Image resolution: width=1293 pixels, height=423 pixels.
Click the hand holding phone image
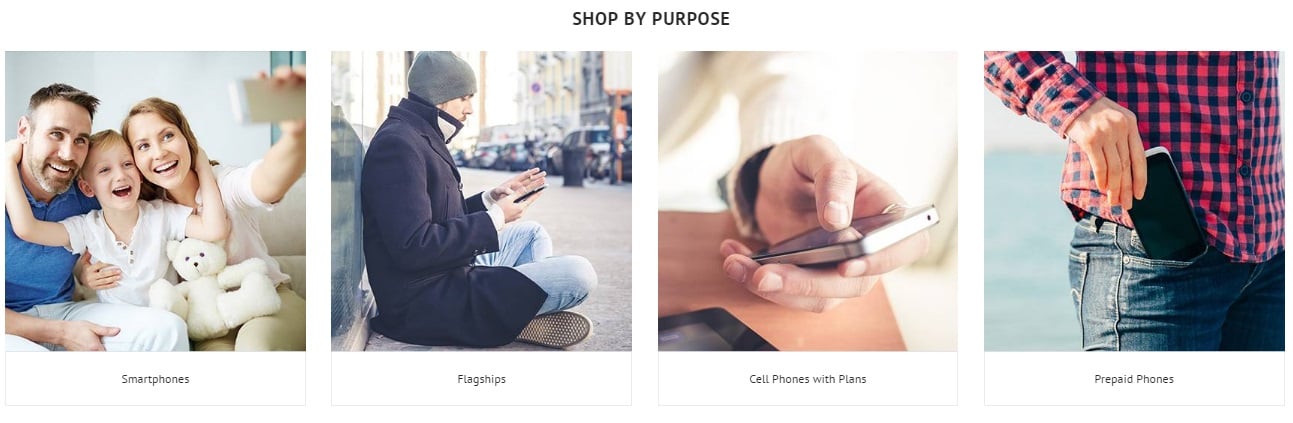pos(807,201)
